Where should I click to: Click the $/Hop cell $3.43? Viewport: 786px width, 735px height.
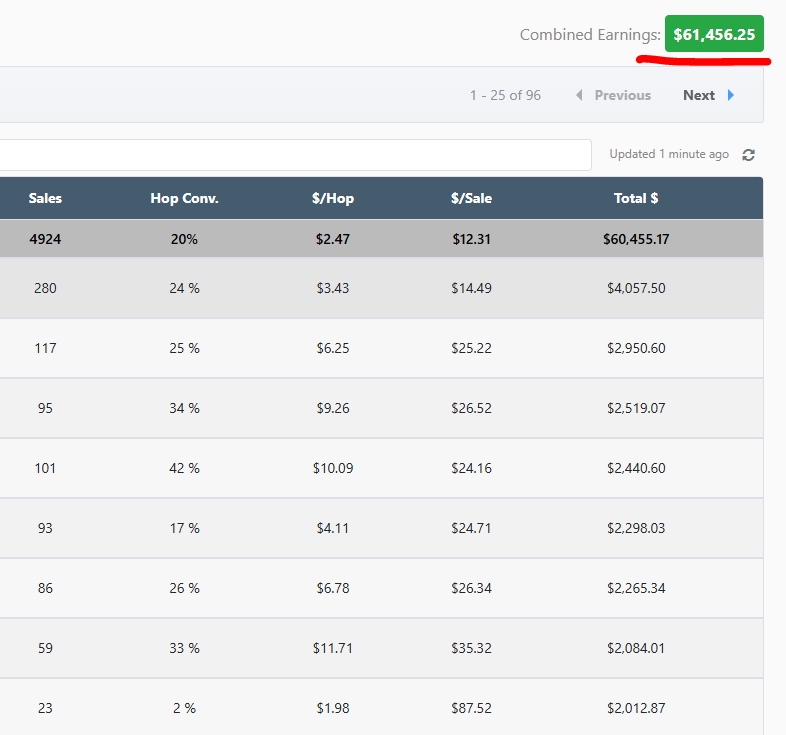point(333,288)
